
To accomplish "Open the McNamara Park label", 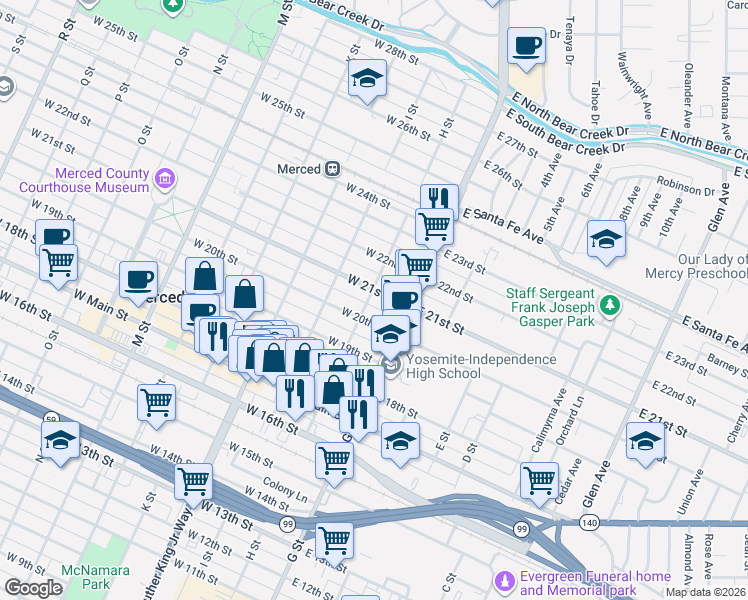I will [95, 577].
